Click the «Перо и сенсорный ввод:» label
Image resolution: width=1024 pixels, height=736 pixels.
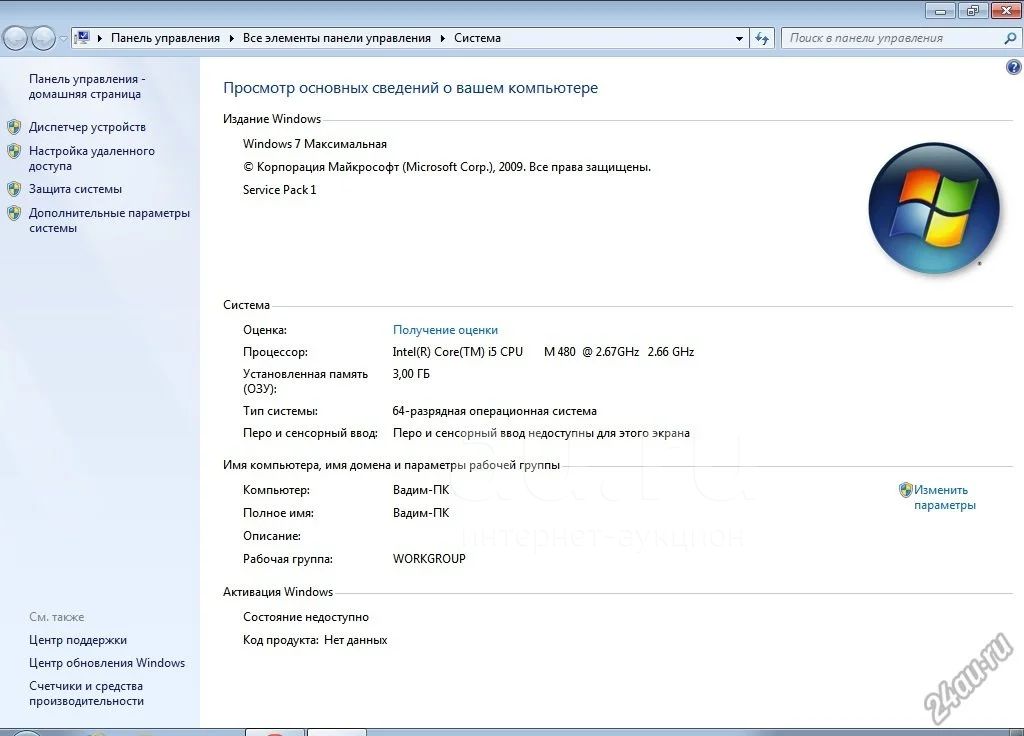point(310,432)
